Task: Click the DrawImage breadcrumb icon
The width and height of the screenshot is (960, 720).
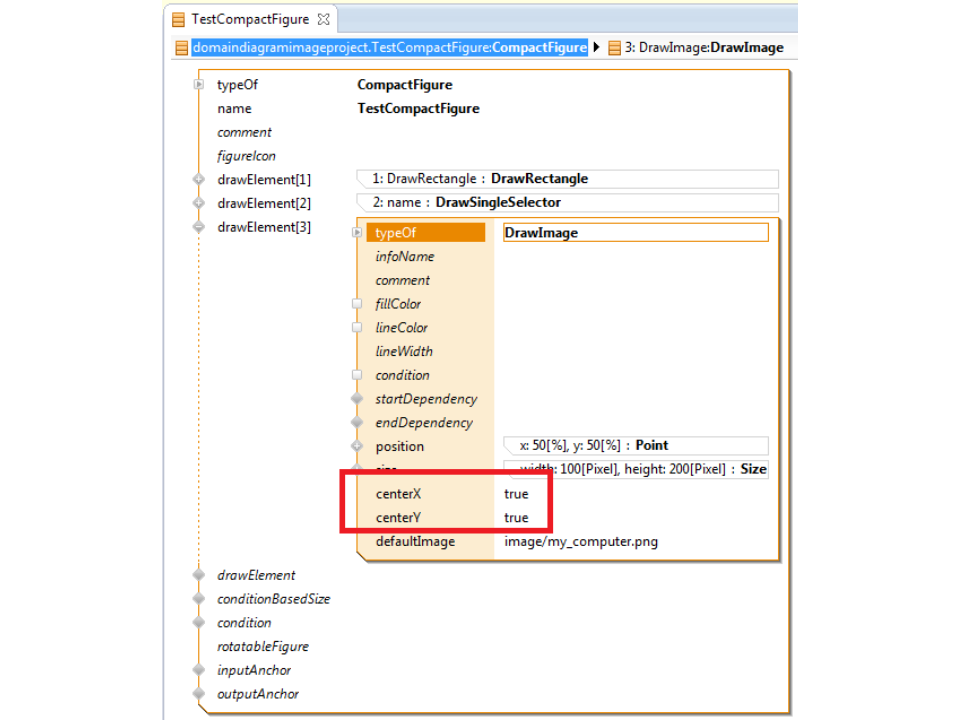Action: coord(614,48)
